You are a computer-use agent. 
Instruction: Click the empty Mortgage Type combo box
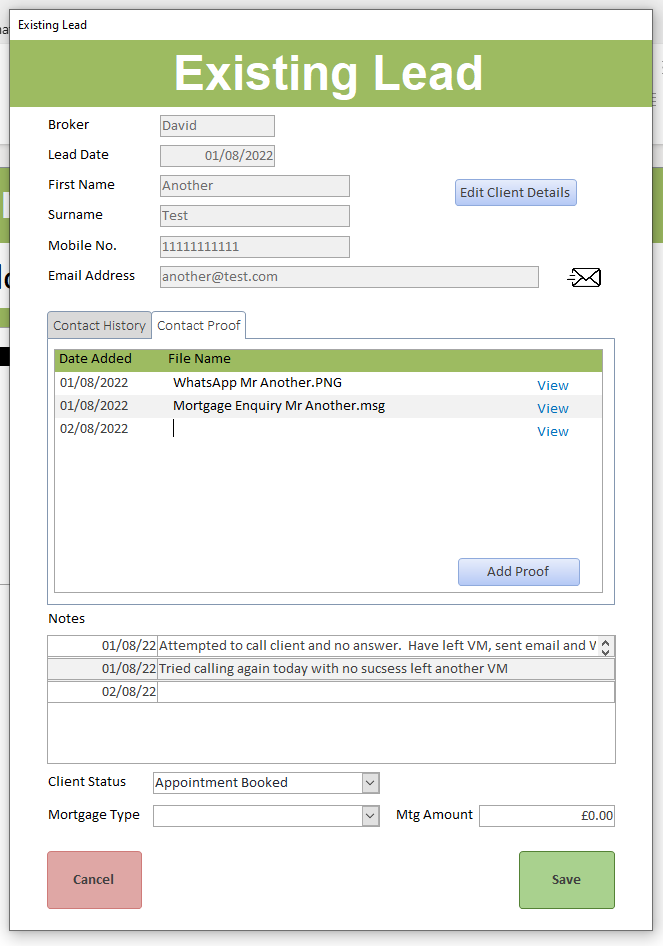(x=258, y=816)
